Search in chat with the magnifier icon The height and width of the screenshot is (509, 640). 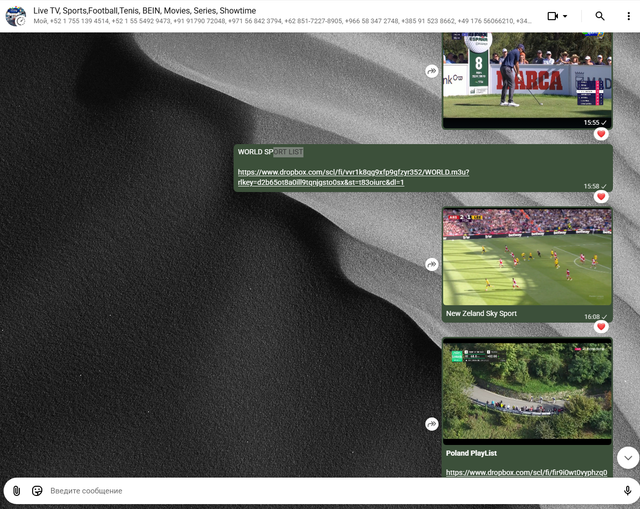coord(600,16)
